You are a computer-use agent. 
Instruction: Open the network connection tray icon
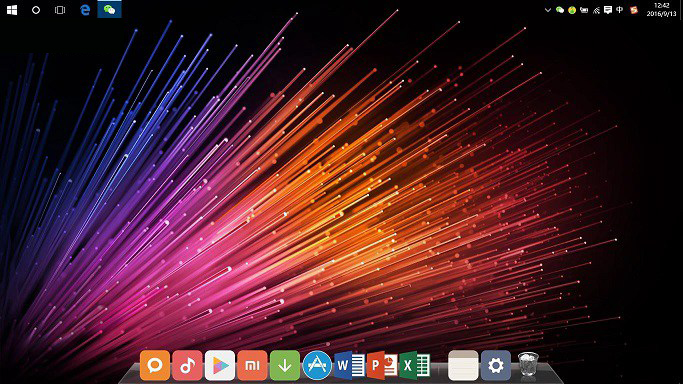pyautogui.click(x=584, y=10)
